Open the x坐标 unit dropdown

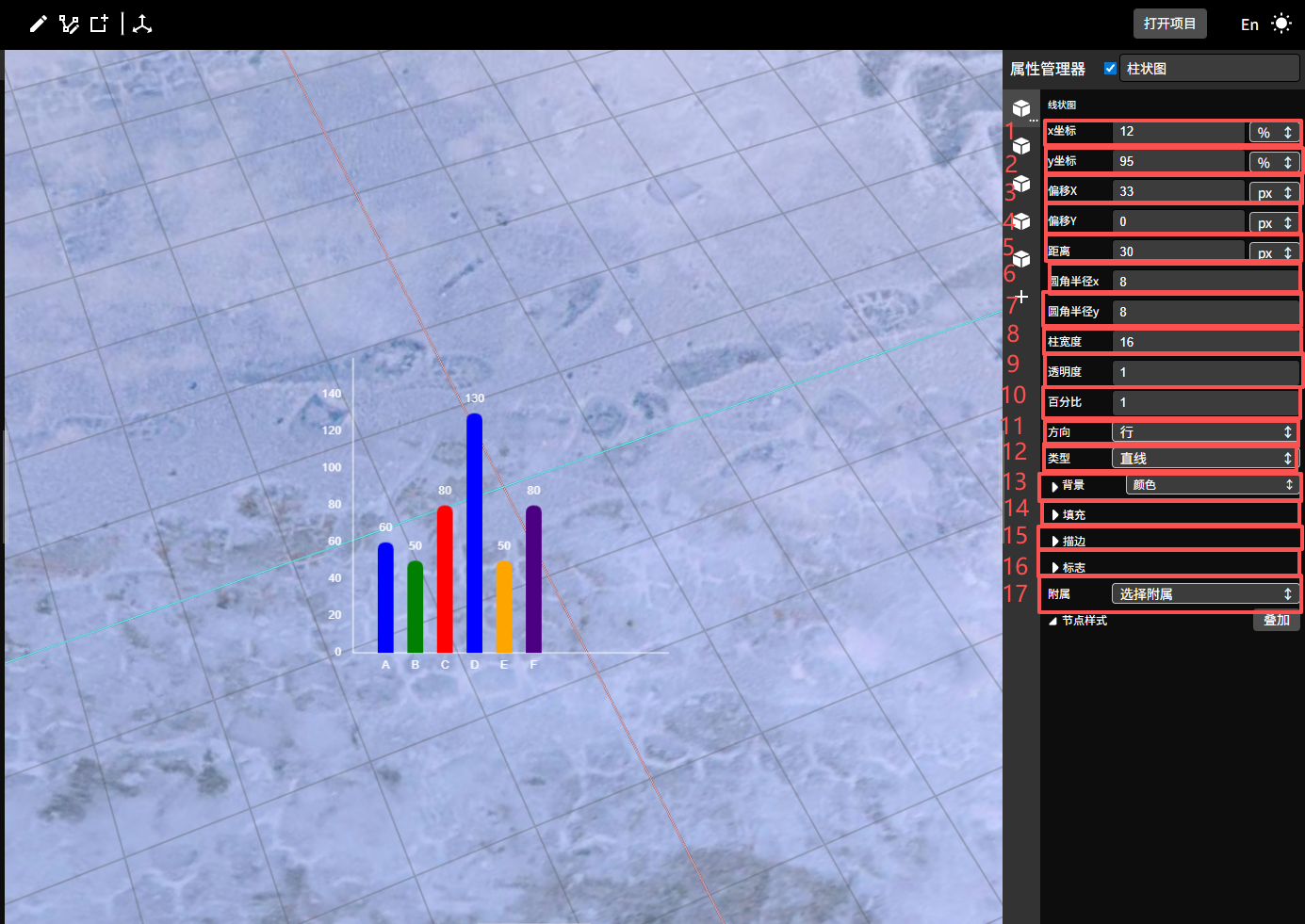[x=1275, y=133]
